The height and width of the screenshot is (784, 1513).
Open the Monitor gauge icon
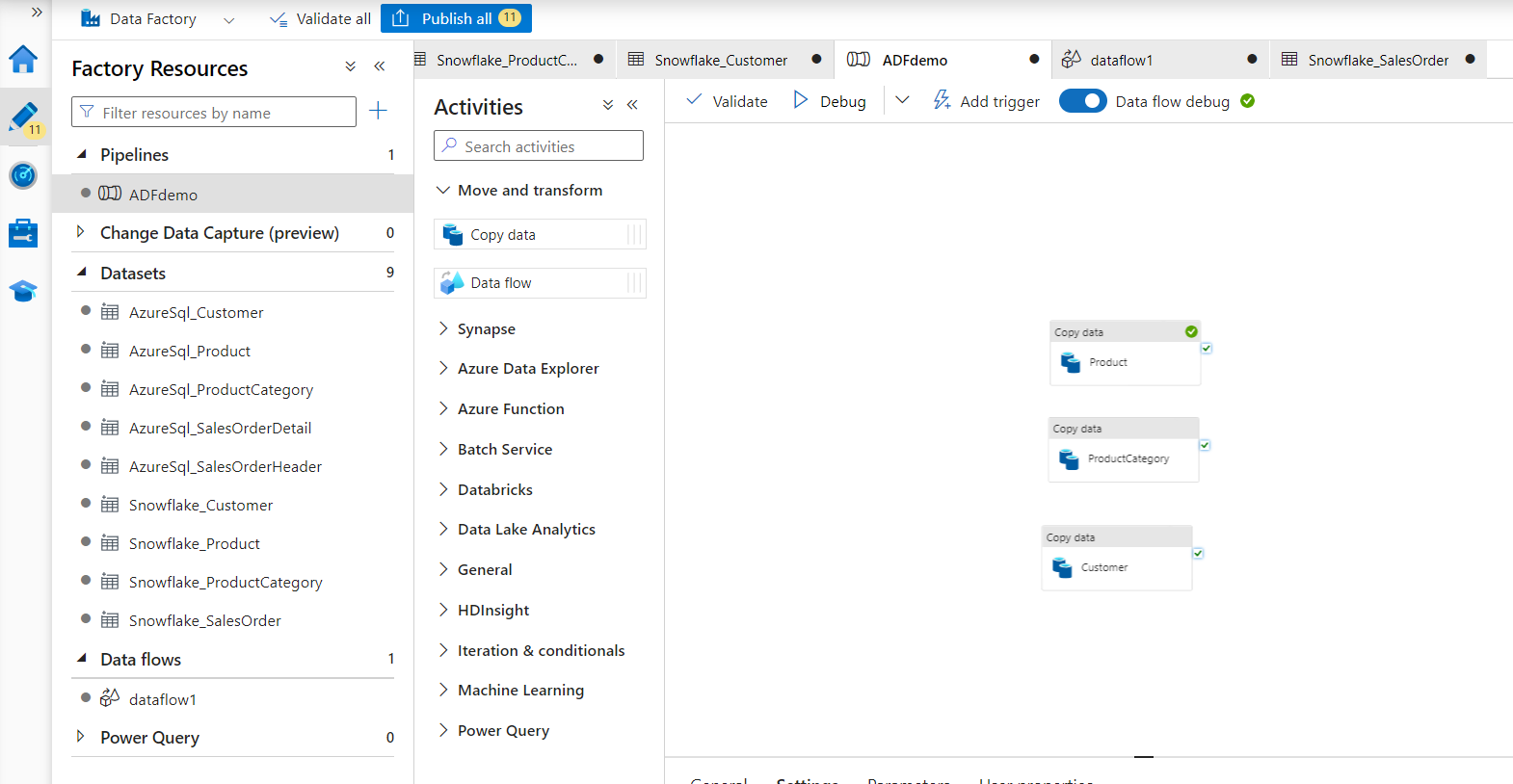pyautogui.click(x=23, y=175)
